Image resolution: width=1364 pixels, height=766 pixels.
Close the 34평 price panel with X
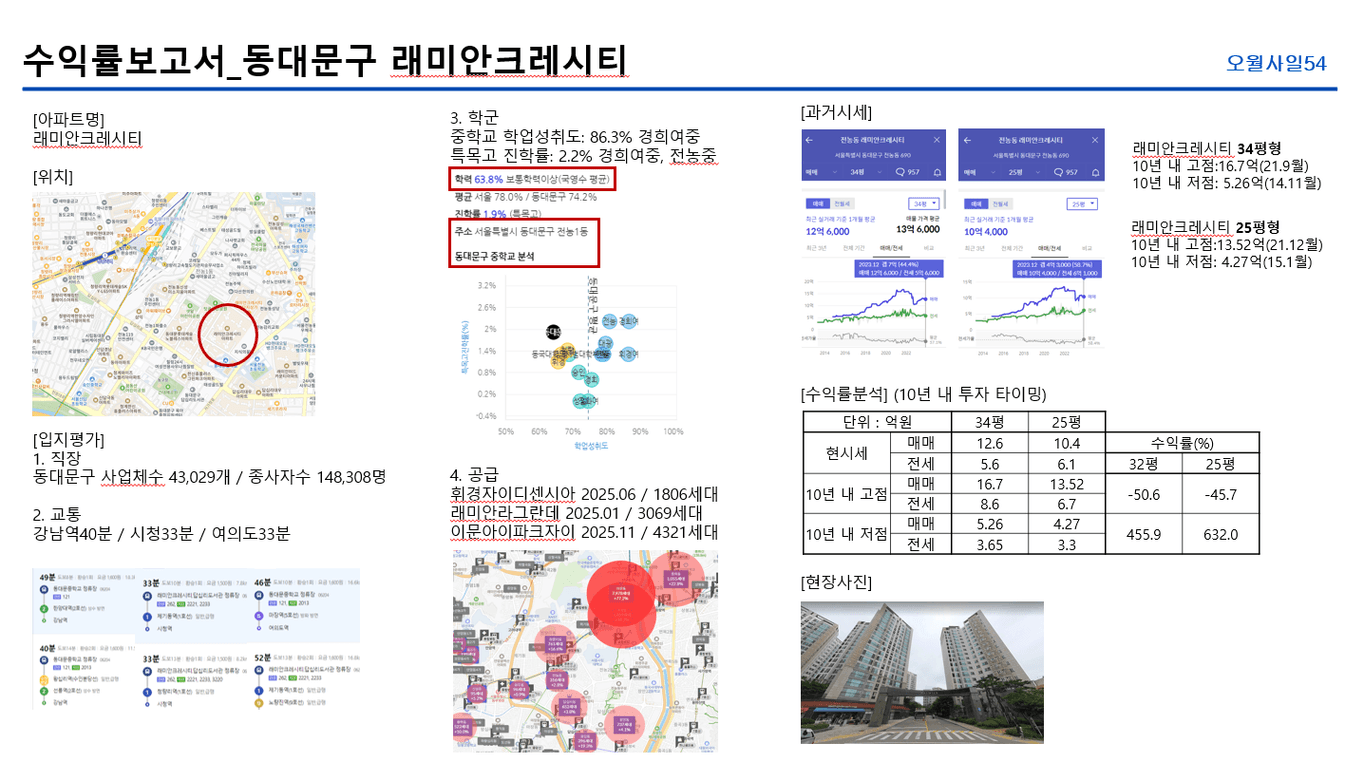coord(937,140)
